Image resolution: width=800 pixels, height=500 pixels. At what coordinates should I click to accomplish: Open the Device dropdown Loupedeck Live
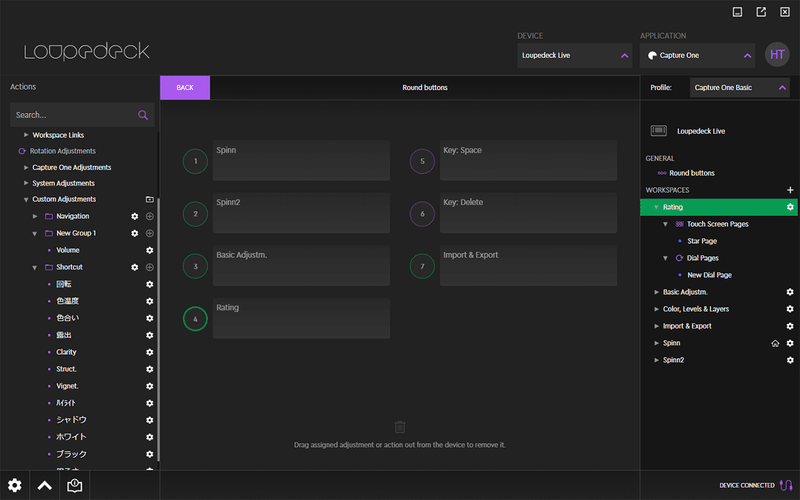(x=574, y=55)
